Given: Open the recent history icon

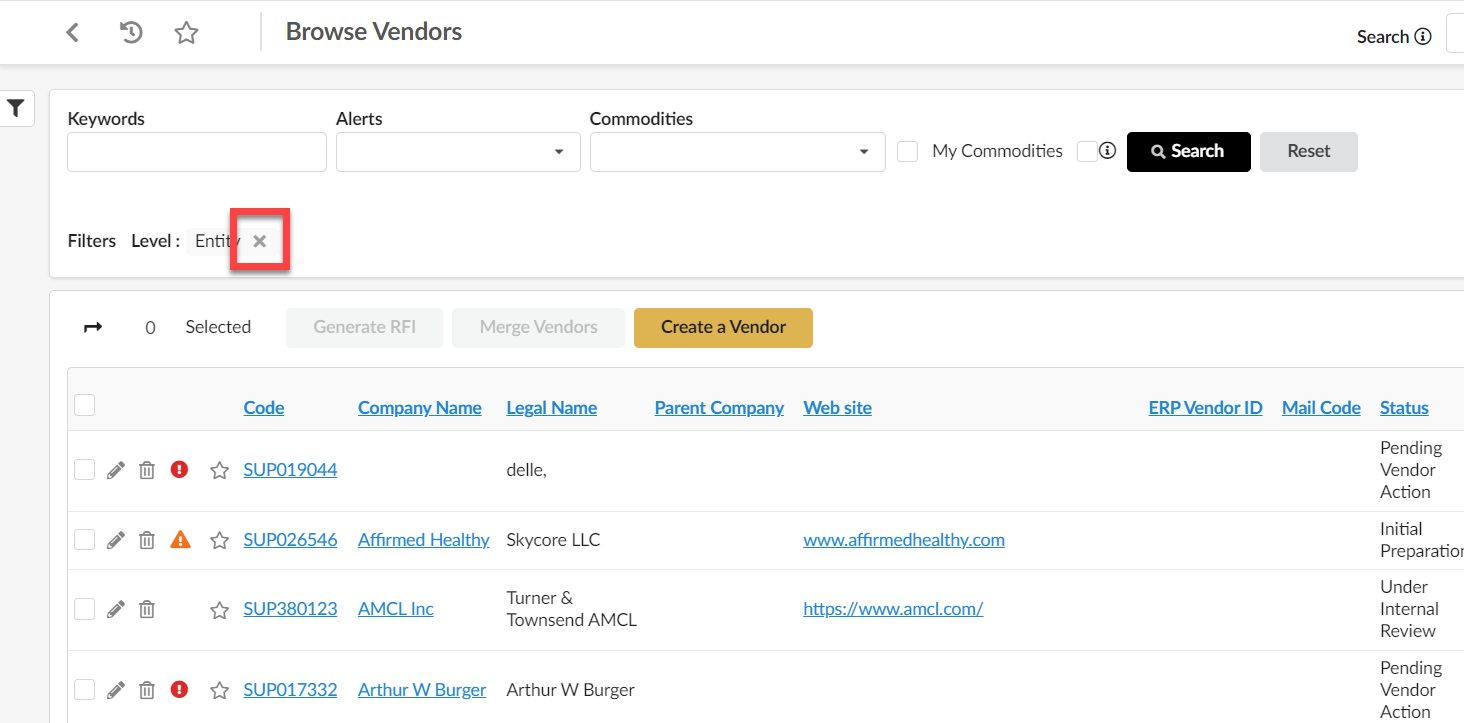Looking at the screenshot, I should [131, 32].
